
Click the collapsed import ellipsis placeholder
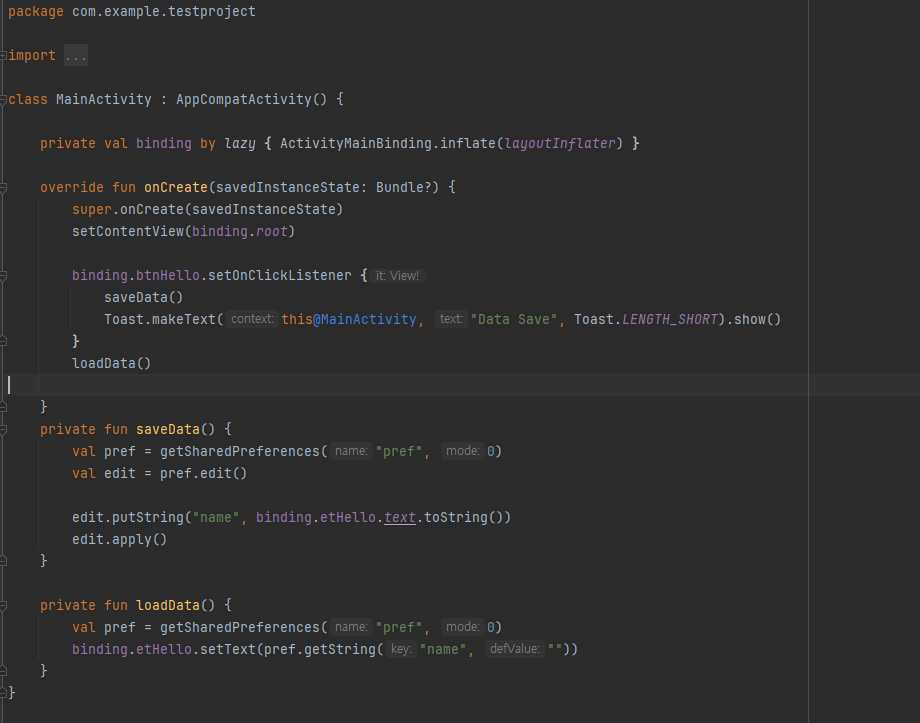76,55
